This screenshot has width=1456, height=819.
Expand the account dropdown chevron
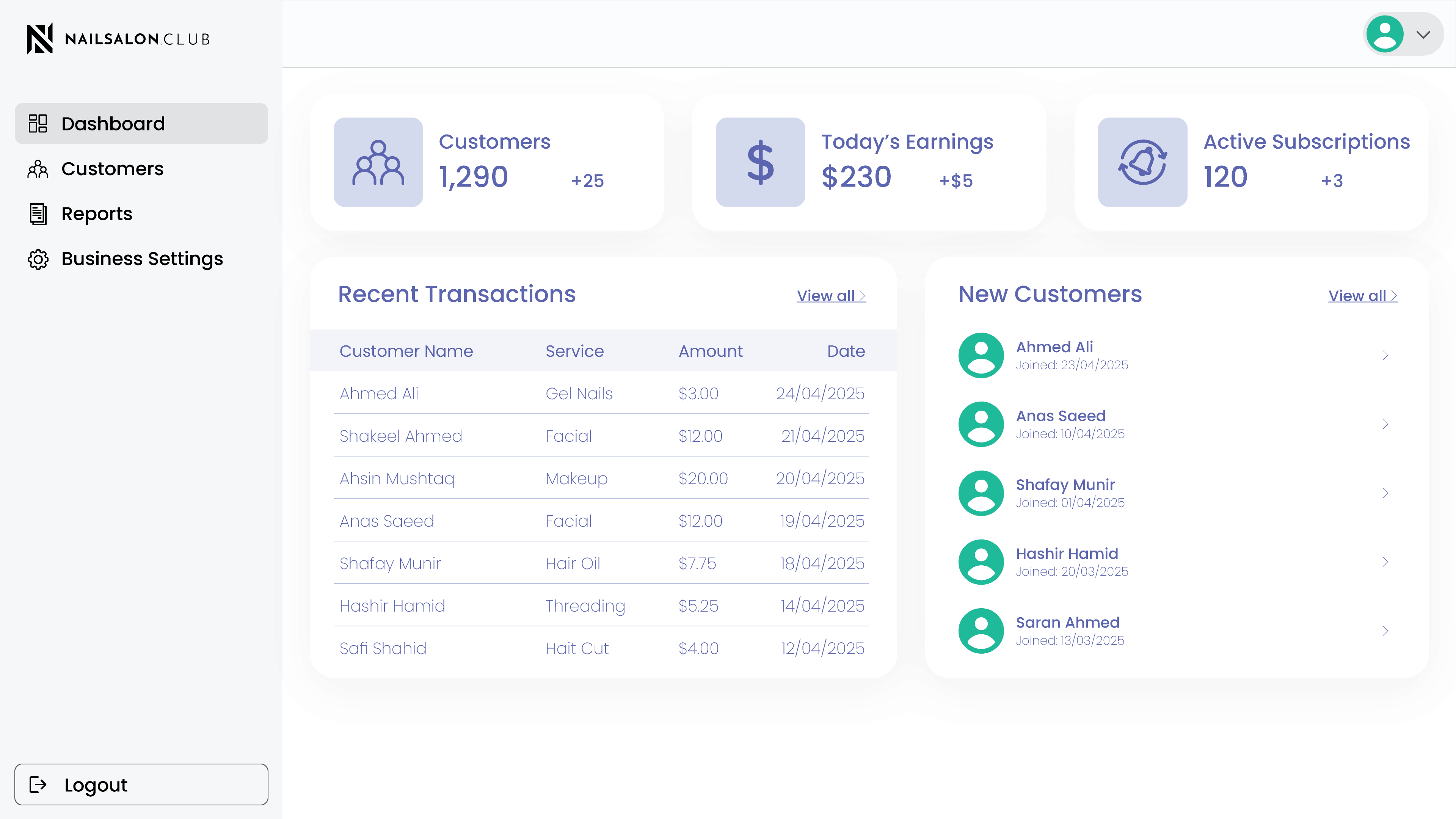tap(1423, 35)
